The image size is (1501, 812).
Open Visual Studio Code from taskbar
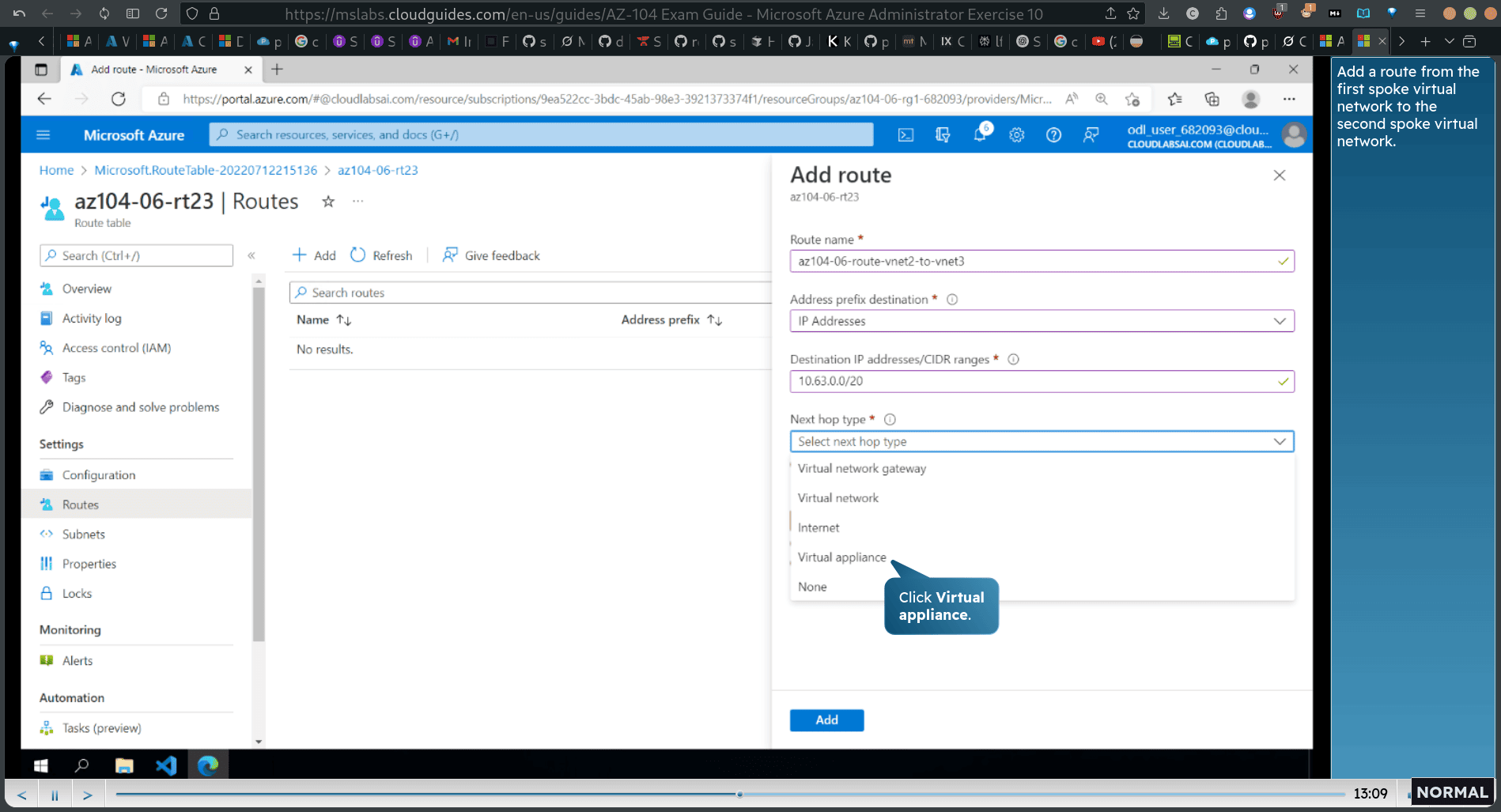point(166,765)
